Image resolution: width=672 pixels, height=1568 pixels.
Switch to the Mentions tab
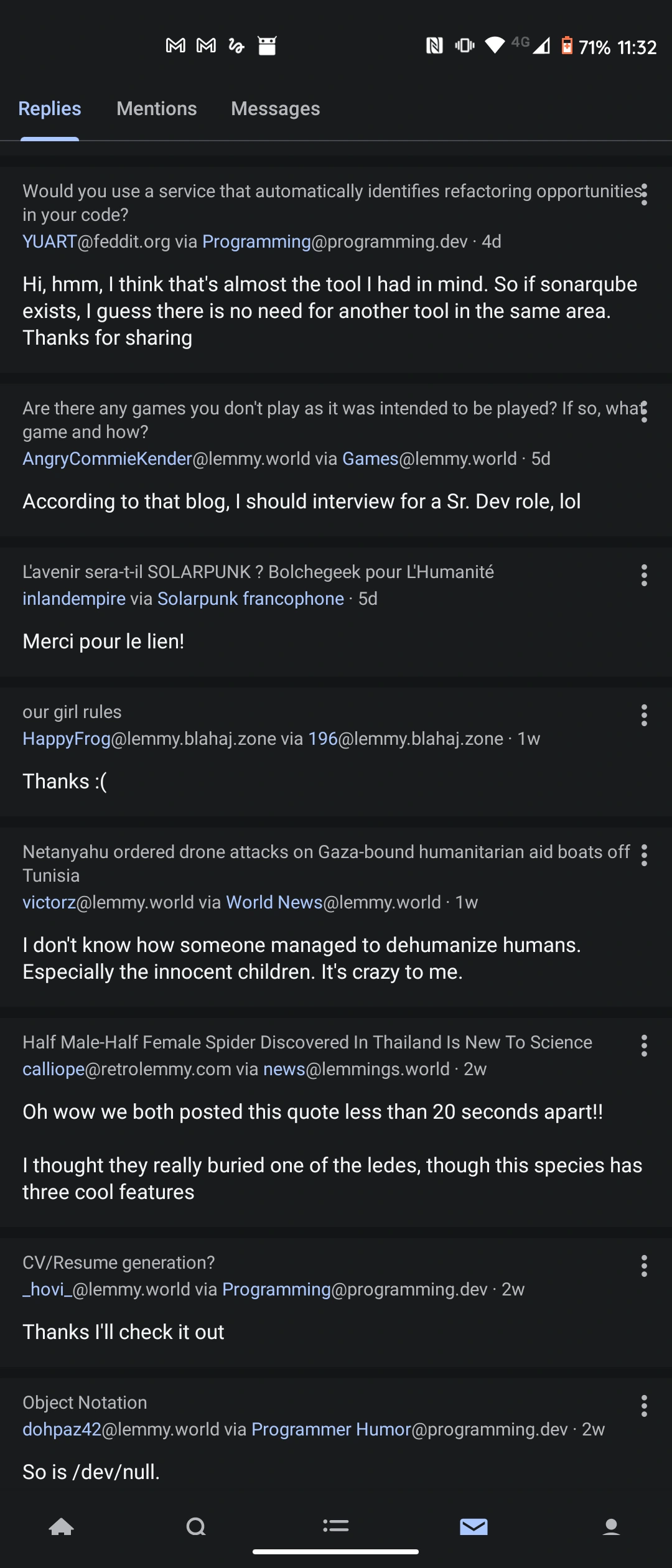157,109
